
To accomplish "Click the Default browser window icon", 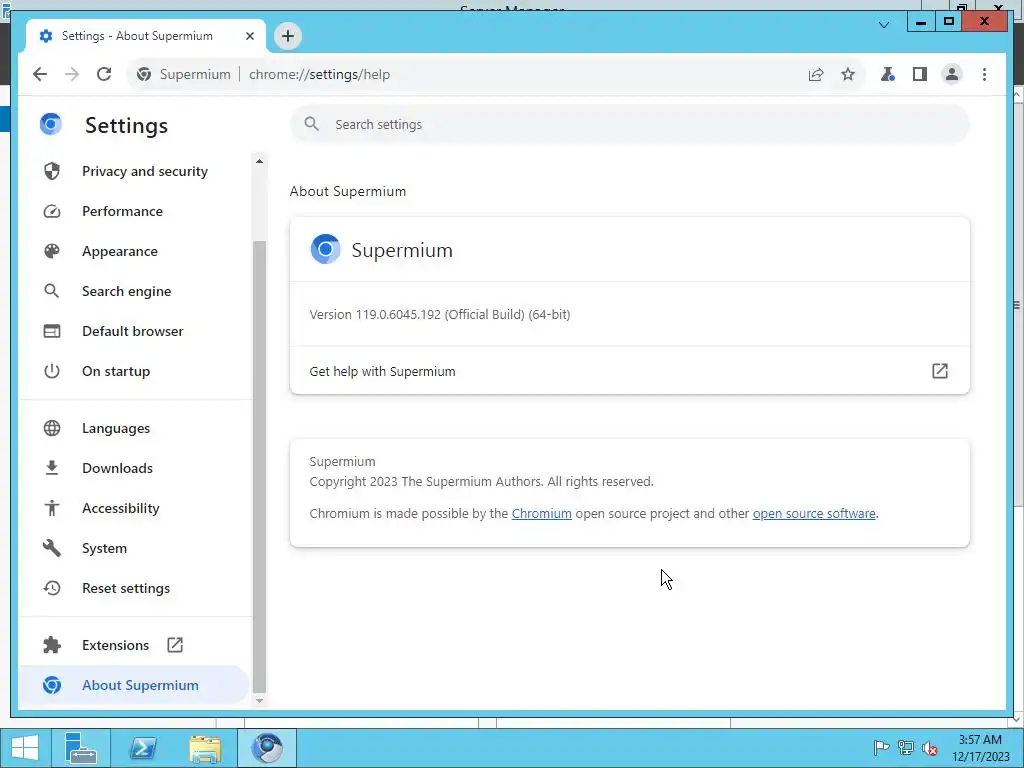I will pyautogui.click(x=52, y=331).
